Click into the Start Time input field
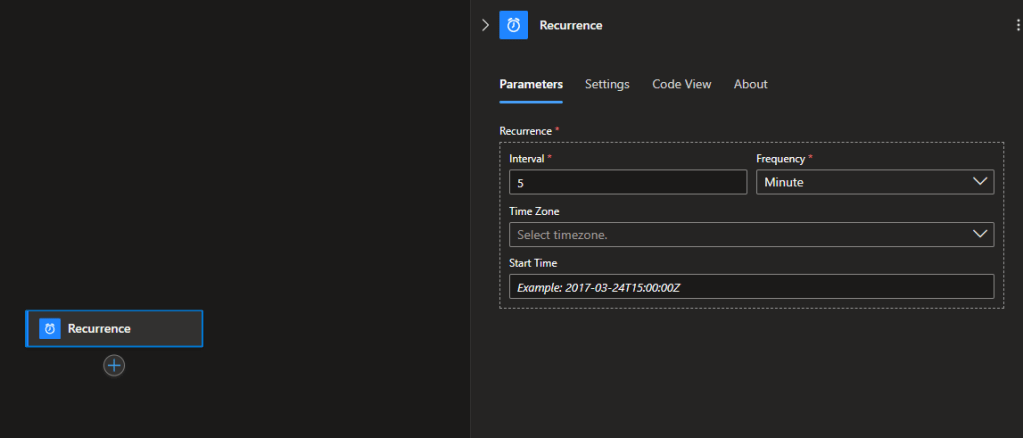Viewport: 1023px width, 438px height. pyautogui.click(x=751, y=287)
